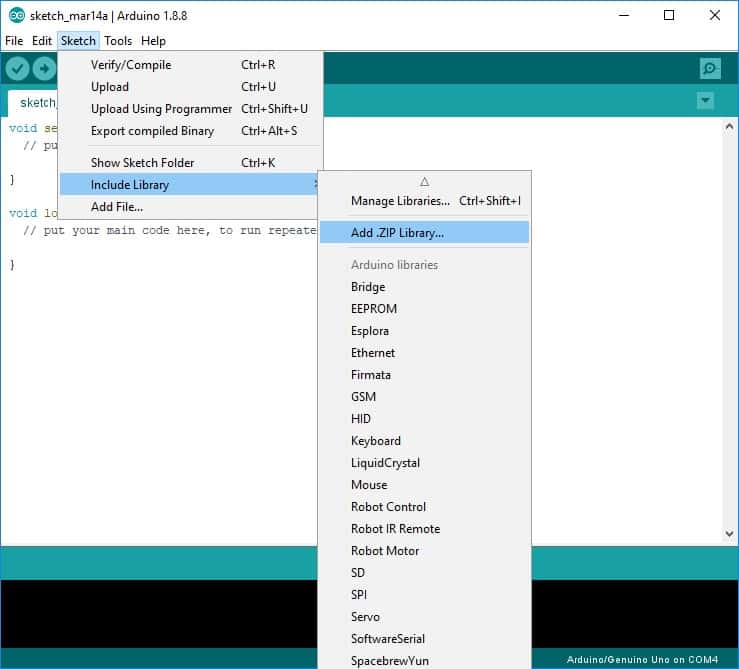Include the Firmata library
739x669 pixels.
coord(424,375)
